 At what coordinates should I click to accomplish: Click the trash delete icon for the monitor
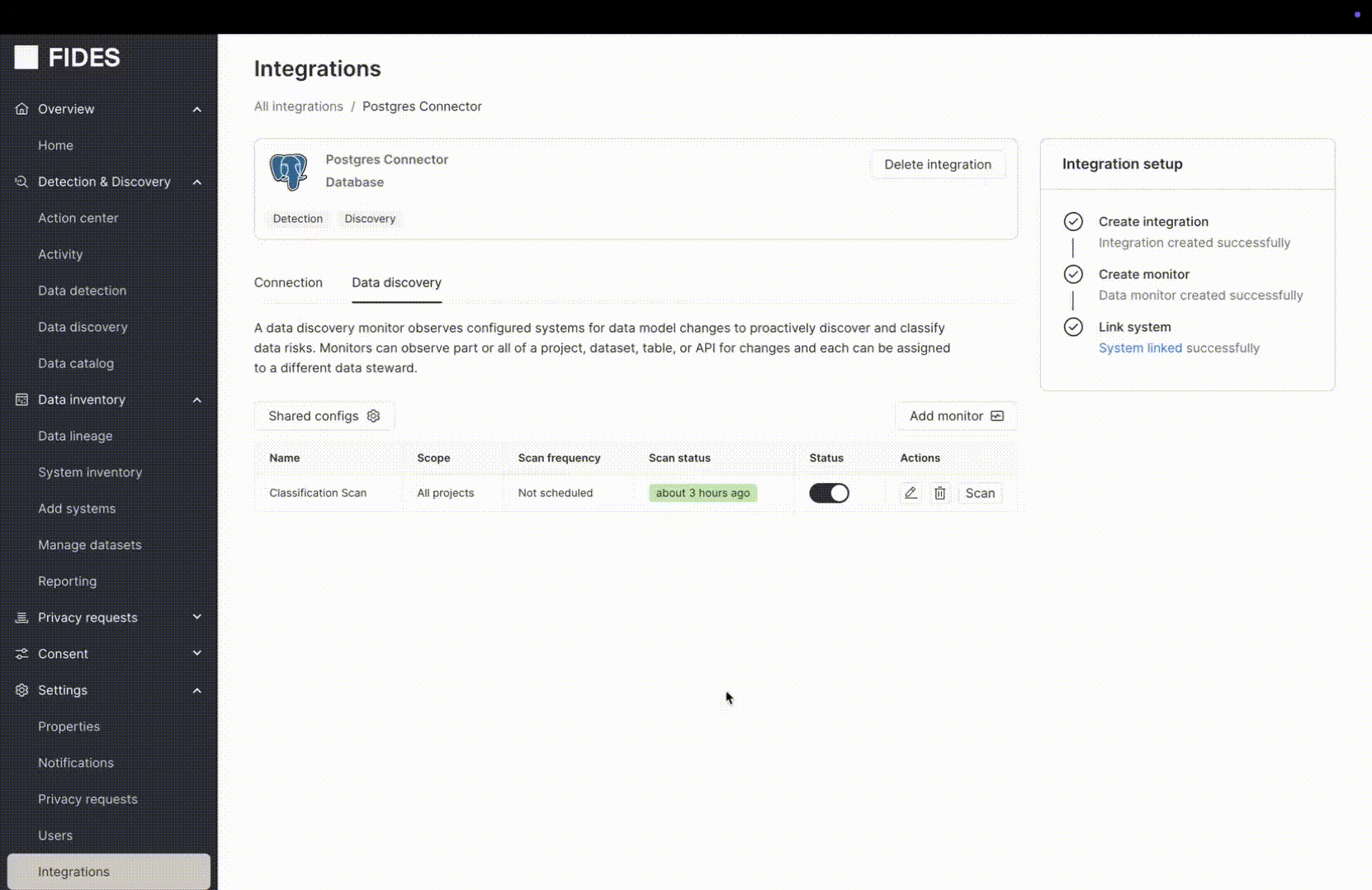click(940, 493)
